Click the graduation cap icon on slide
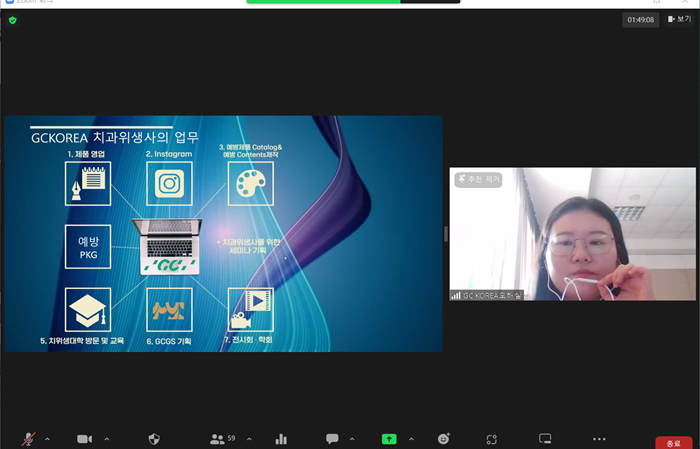The height and width of the screenshot is (449, 700). pos(88,310)
